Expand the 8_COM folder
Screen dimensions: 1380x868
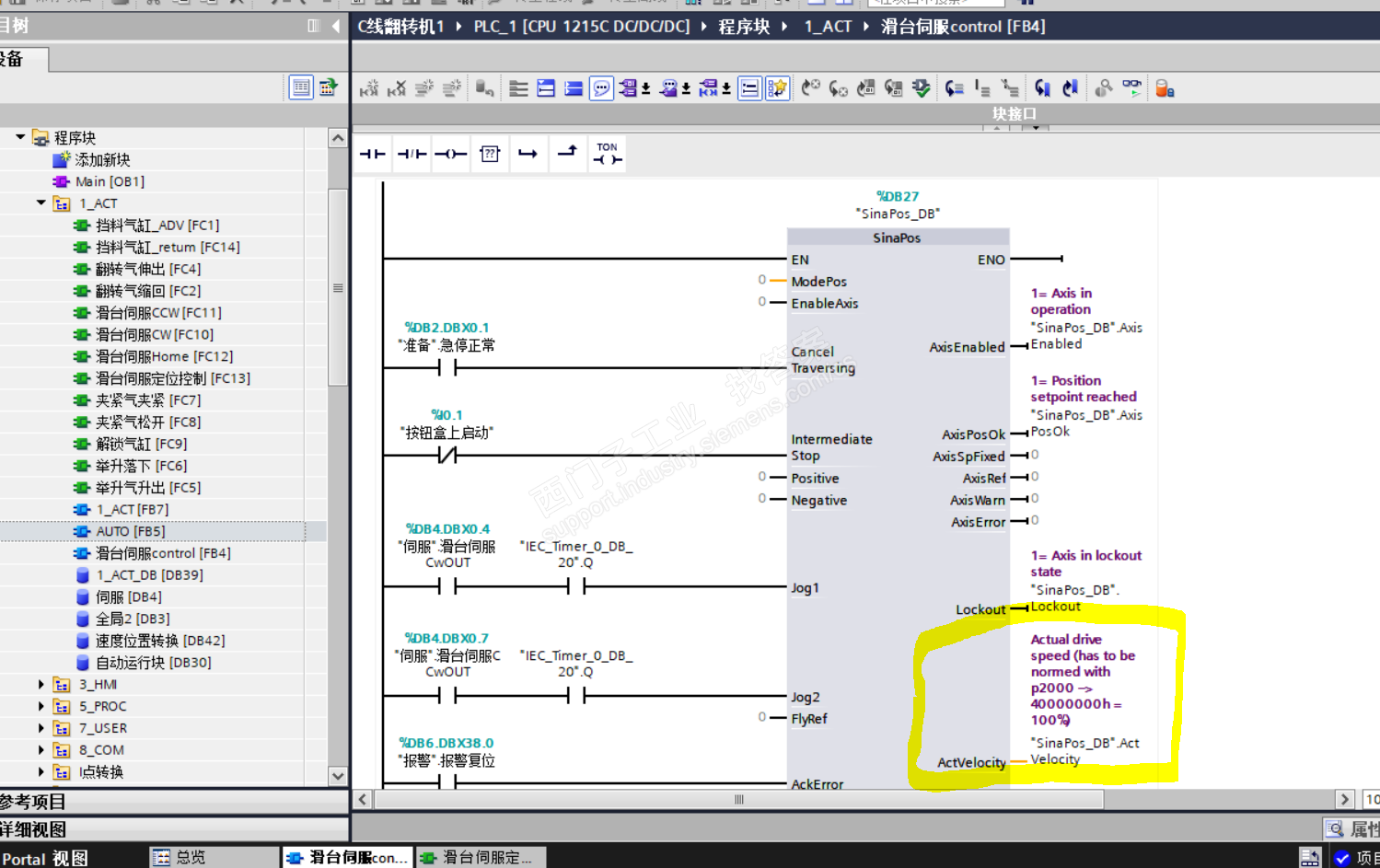(x=41, y=749)
